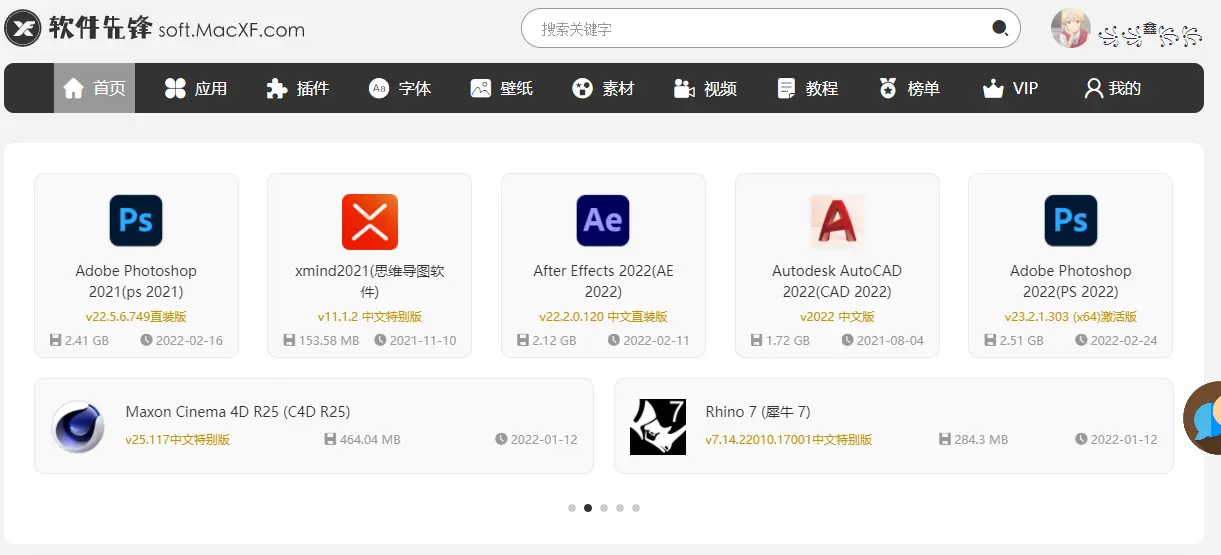
Task: Select the fourth carousel page dot
Action: point(620,508)
